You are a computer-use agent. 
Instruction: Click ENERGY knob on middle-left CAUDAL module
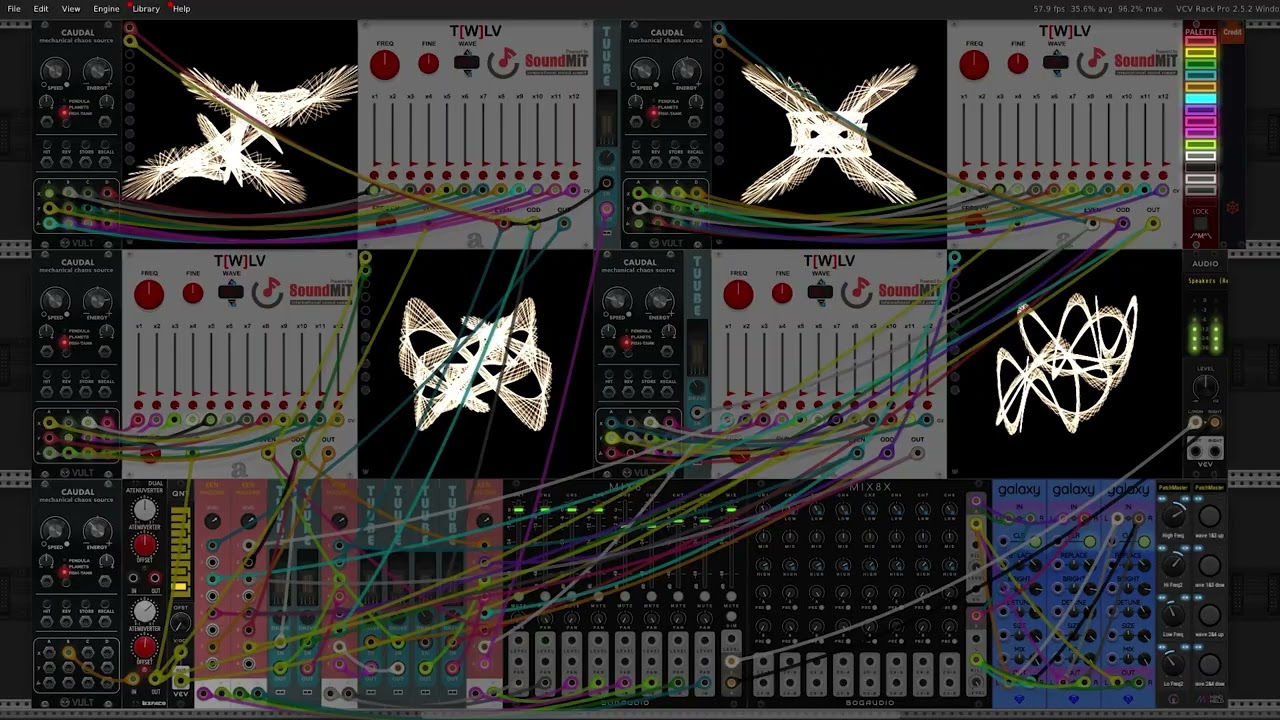[x=97, y=299]
